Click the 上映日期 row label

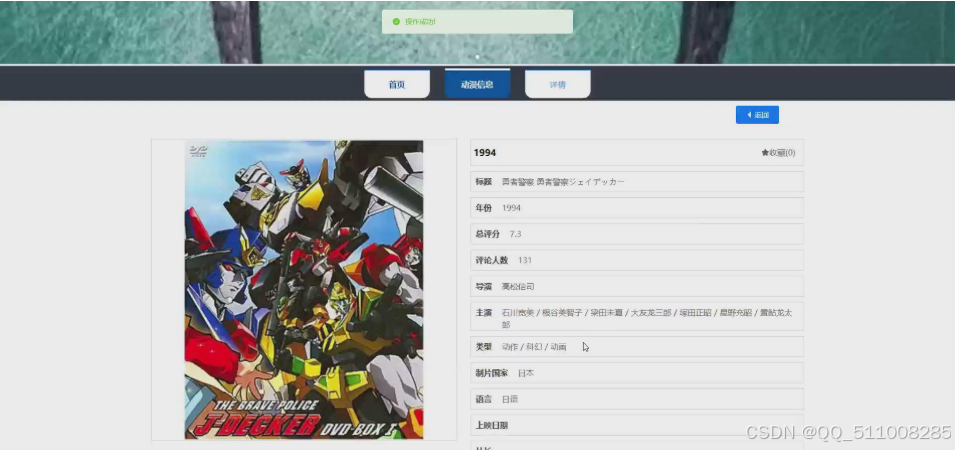pyautogui.click(x=492, y=425)
